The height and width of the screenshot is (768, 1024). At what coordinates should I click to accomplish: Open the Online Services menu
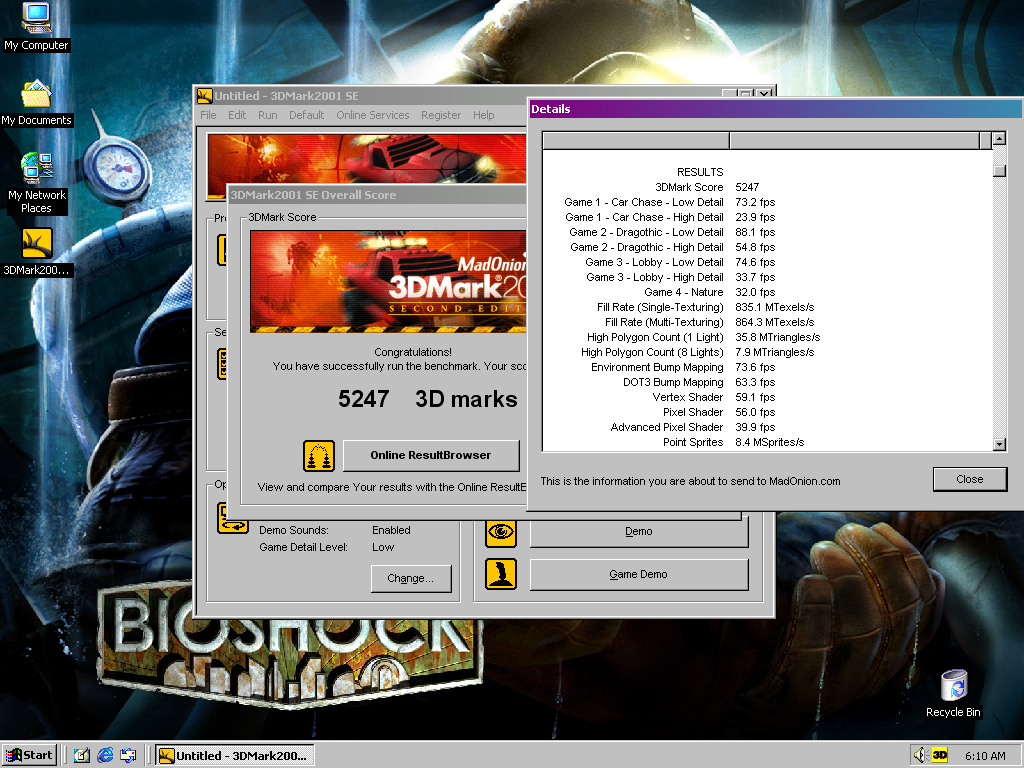[x=372, y=115]
